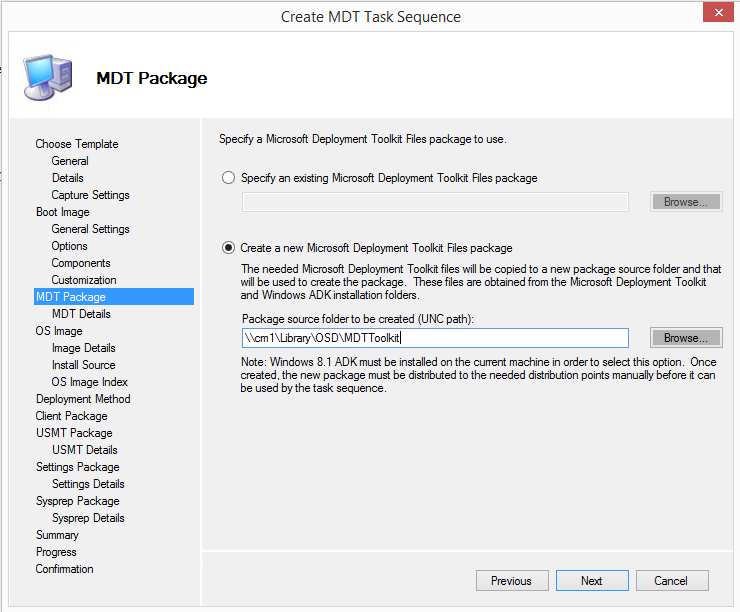This screenshot has width=740, height=612.
Task: Select Image Details step
Action: [x=84, y=348]
